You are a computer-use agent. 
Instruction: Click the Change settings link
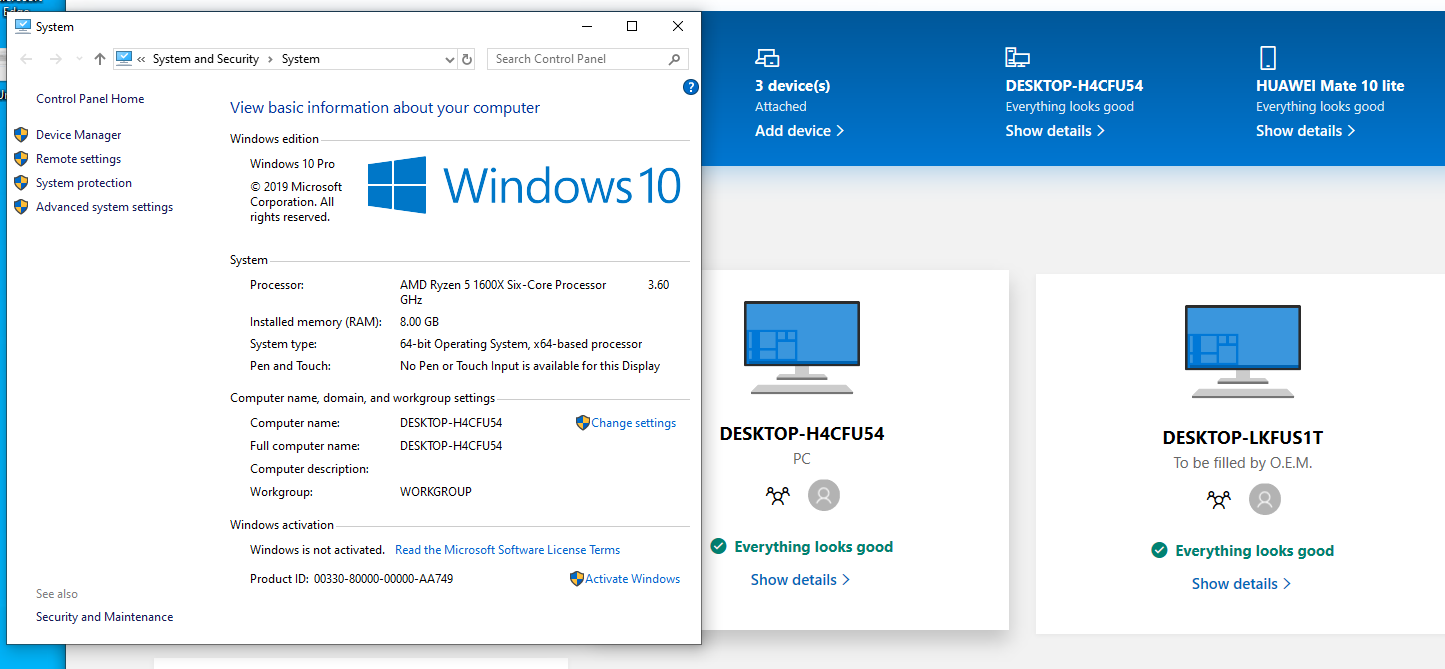click(x=634, y=423)
